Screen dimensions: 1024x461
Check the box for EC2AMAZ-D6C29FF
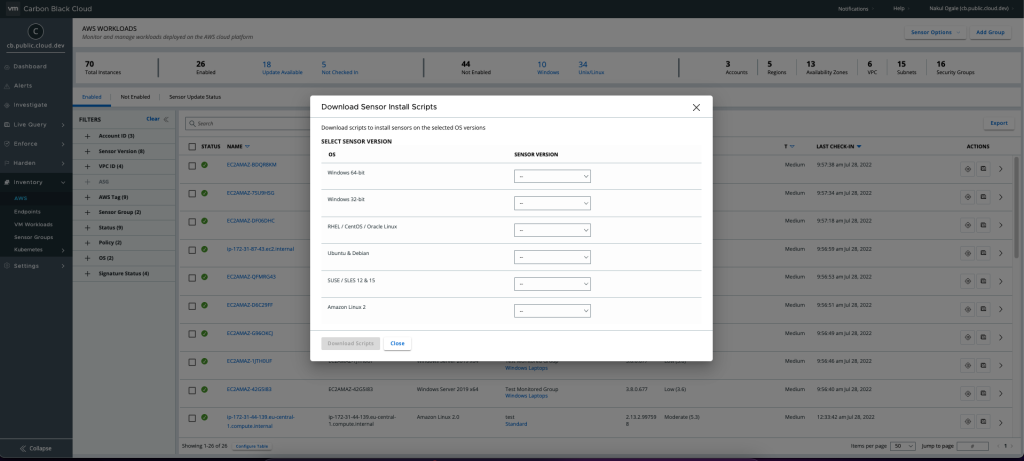click(192, 306)
